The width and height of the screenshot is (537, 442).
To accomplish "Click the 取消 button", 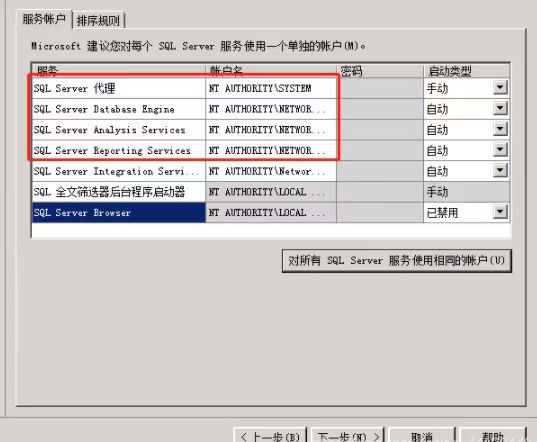I will (422, 435).
